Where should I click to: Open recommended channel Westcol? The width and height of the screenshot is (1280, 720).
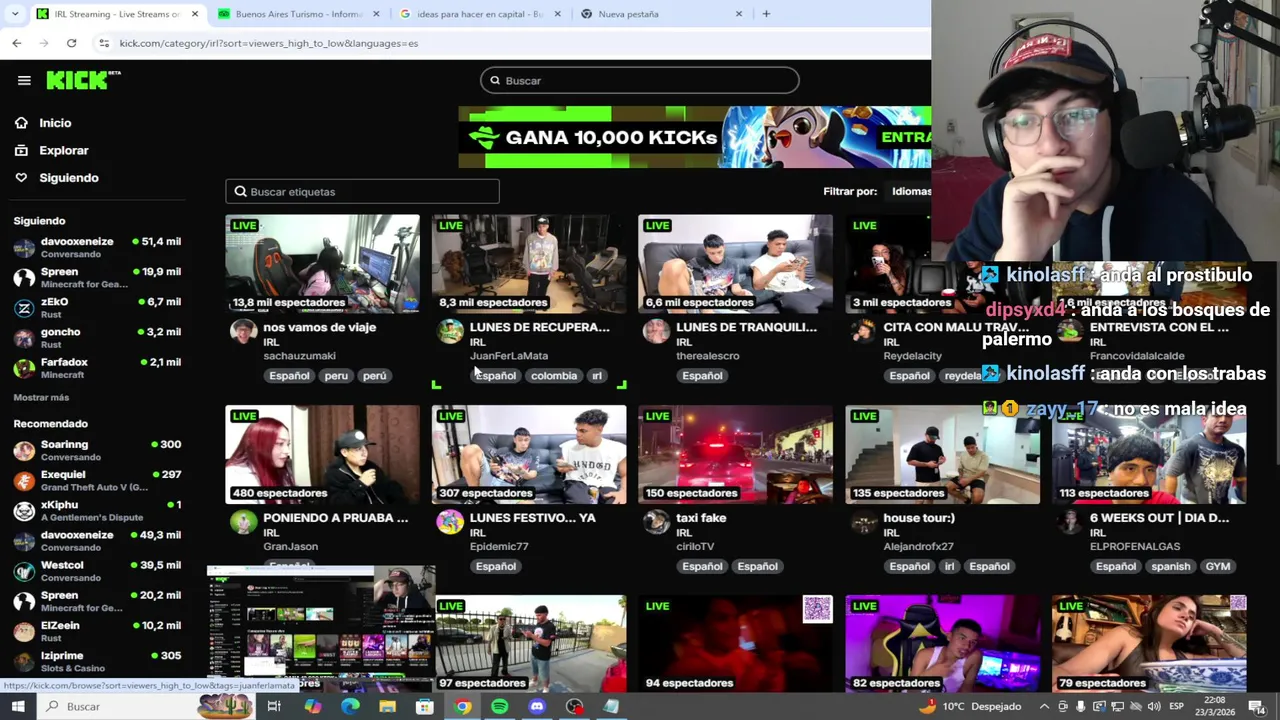[97, 571]
